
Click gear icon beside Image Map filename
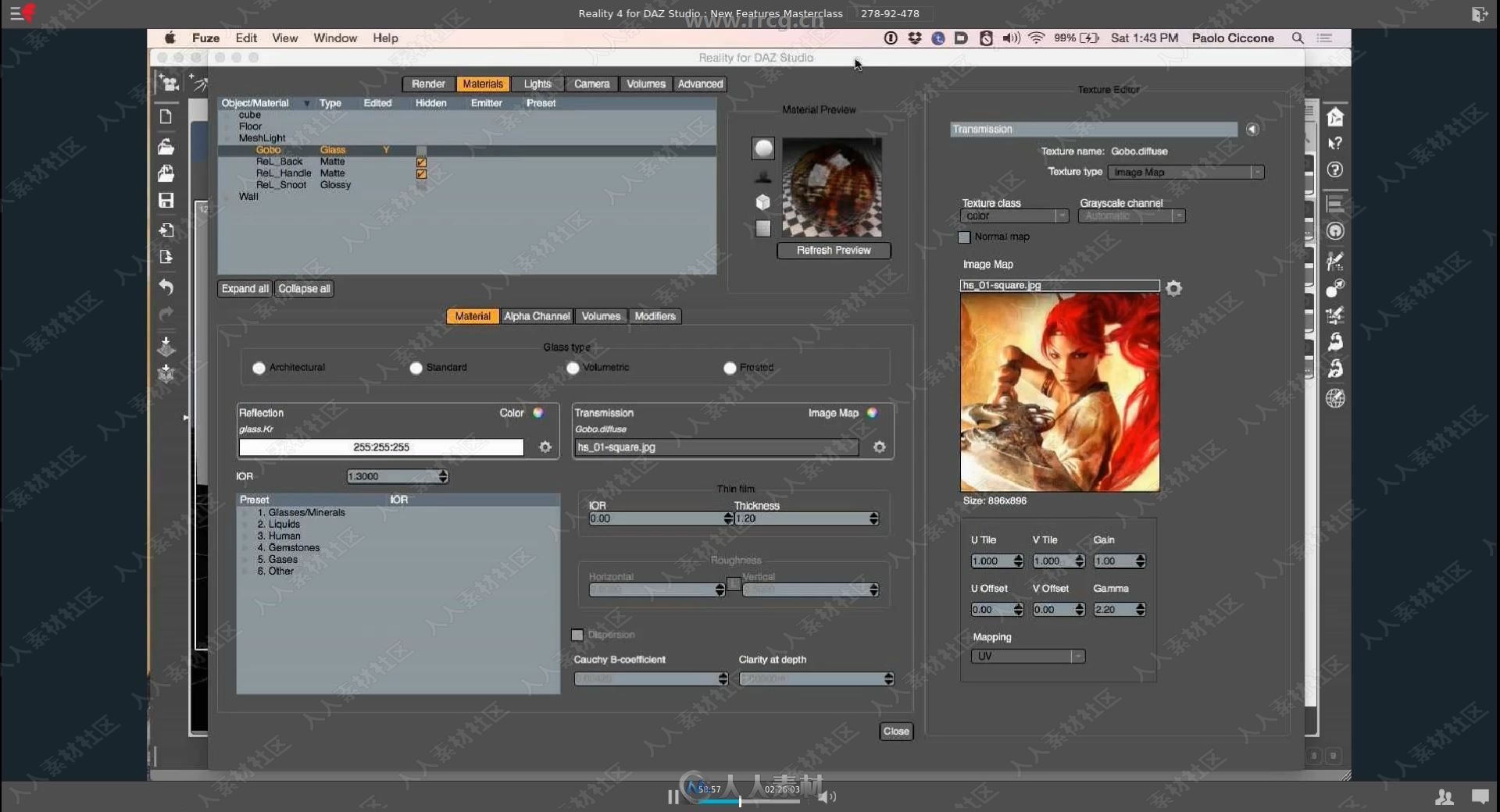coord(1173,288)
